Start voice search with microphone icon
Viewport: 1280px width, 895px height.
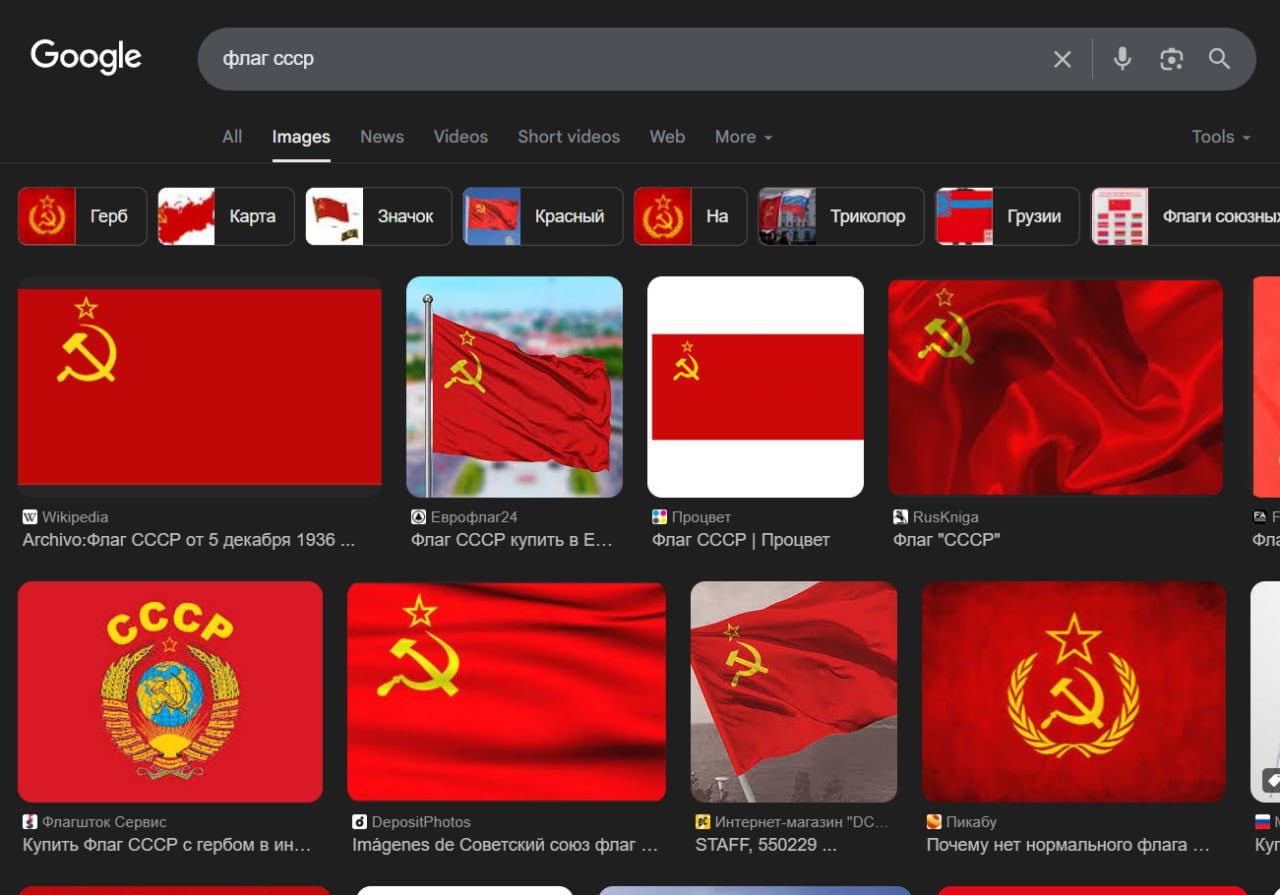[x=1122, y=59]
